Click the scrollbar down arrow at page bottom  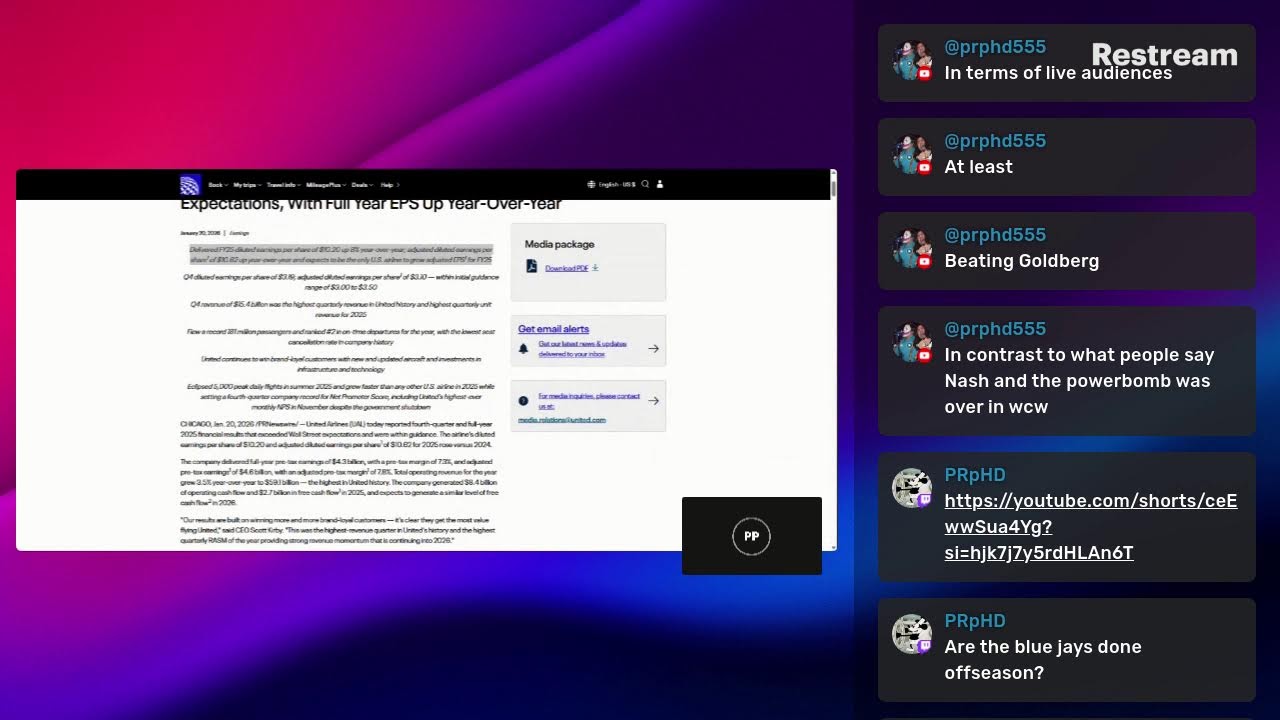[834, 546]
